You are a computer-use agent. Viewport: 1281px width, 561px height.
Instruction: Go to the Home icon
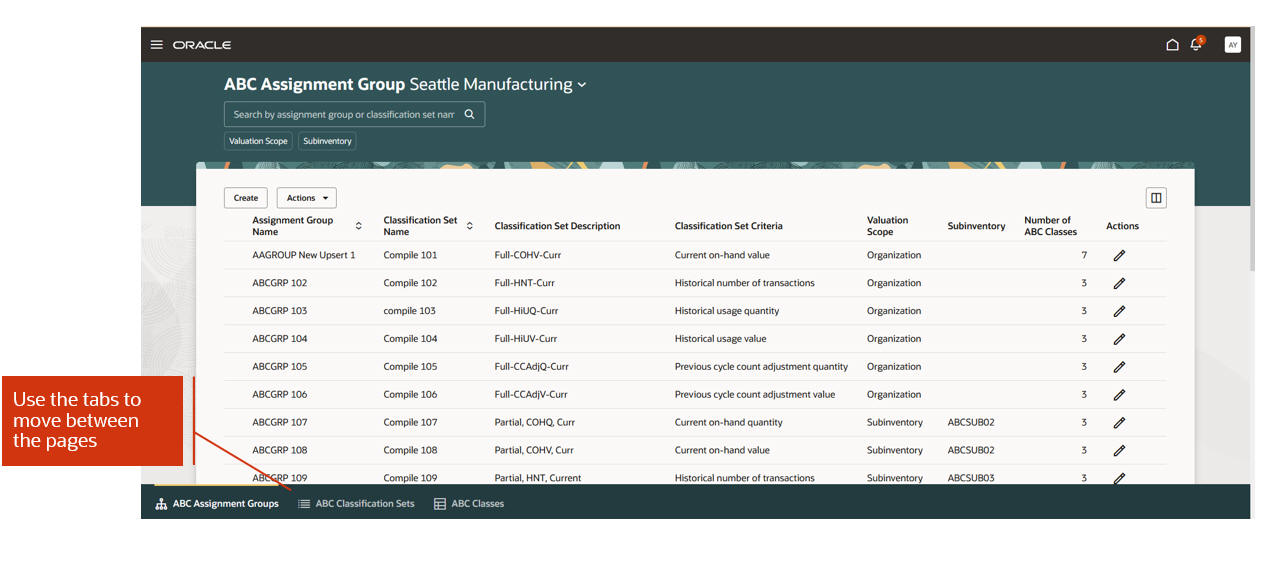[x=1172, y=45]
